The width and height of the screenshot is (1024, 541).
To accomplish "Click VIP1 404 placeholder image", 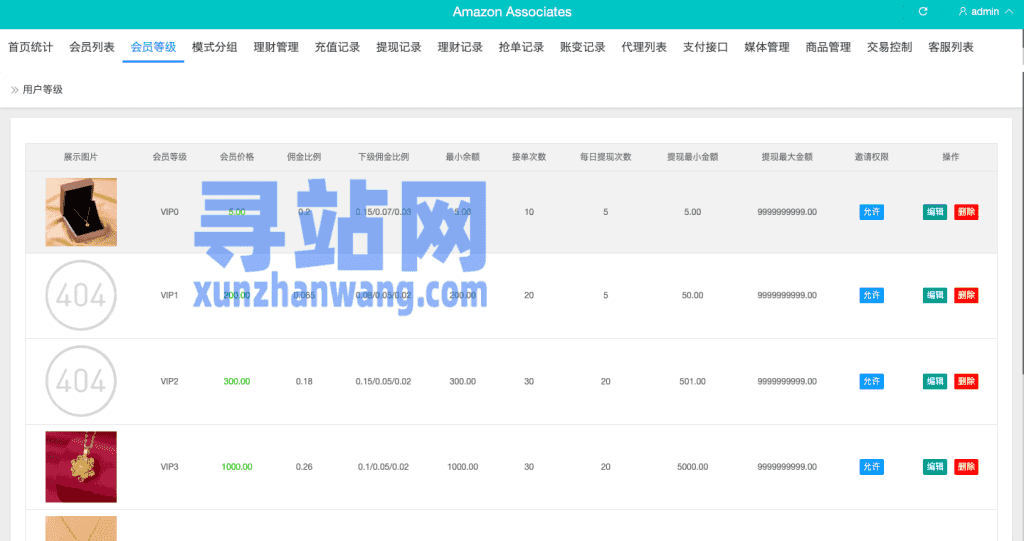I will (x=81, y=295).
